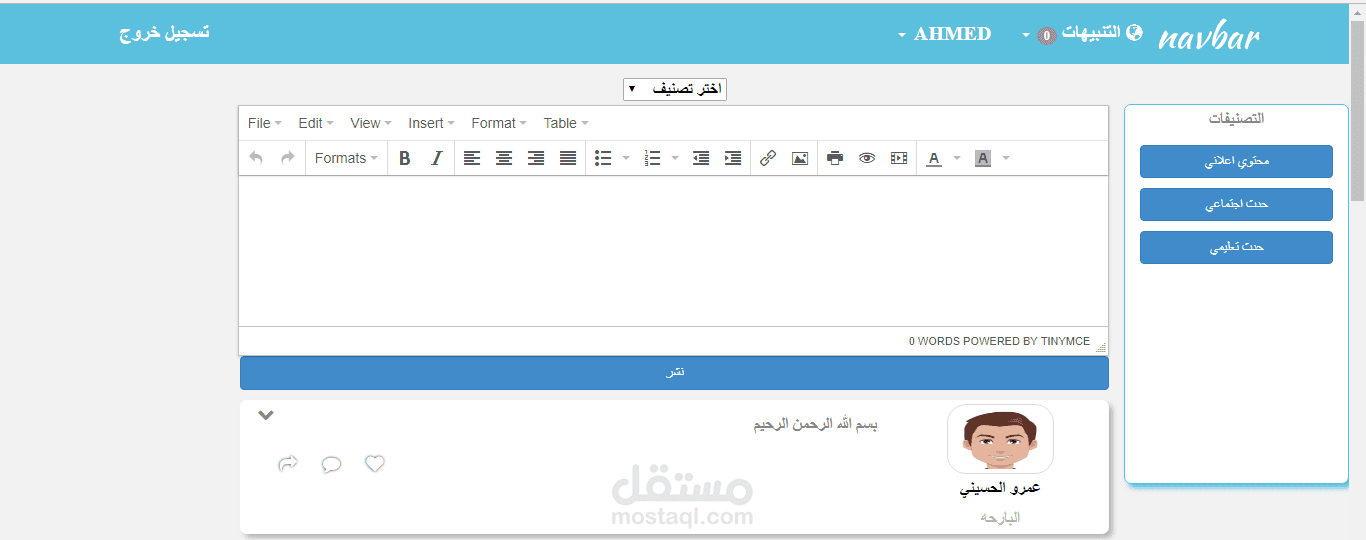Viewport: 1366px width, 540px height.
Task: Select the حدث اجتماعي category button
Action: 1236,204
